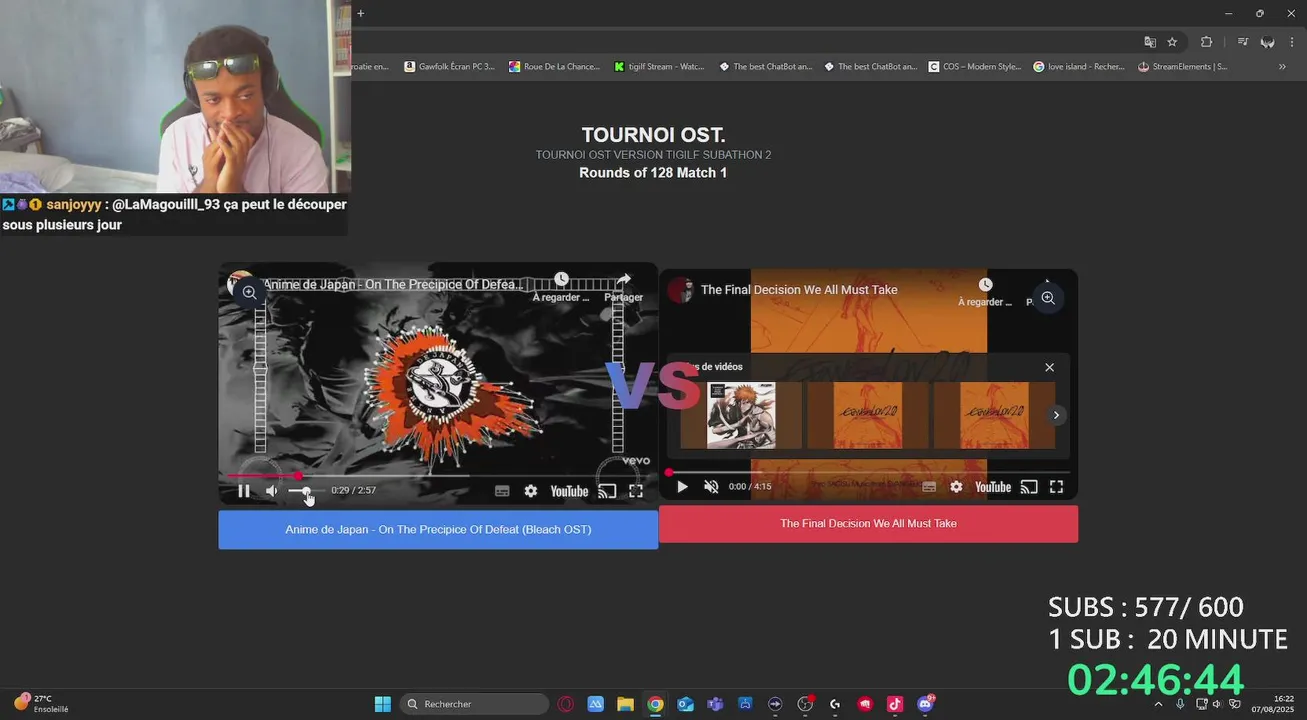Viewport: 1307px width, 720px height.
Task: Switch to Google Chrome in the taskbar
Action: pyautogui.click(x=655, y=704)
